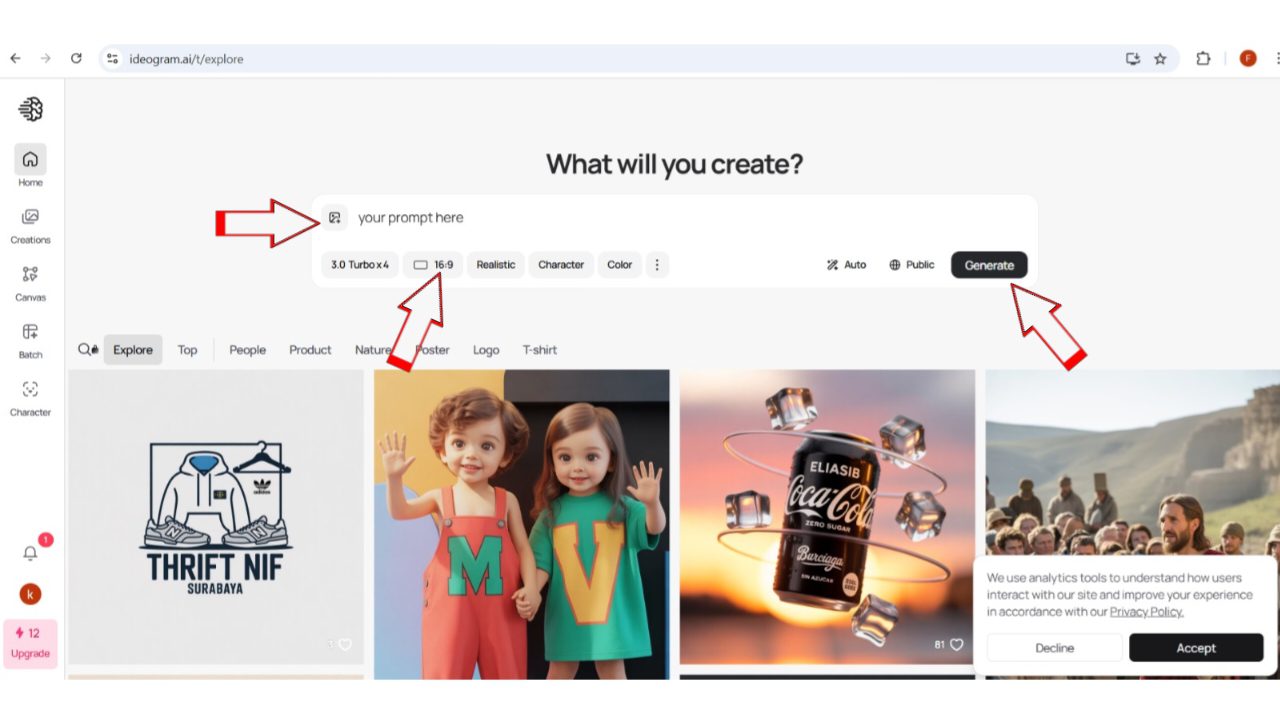Viewport: 1280px width, 720px height.
Task: Bookmark page with star icon
Action: pyautogui.click(x=1160, y=59)
